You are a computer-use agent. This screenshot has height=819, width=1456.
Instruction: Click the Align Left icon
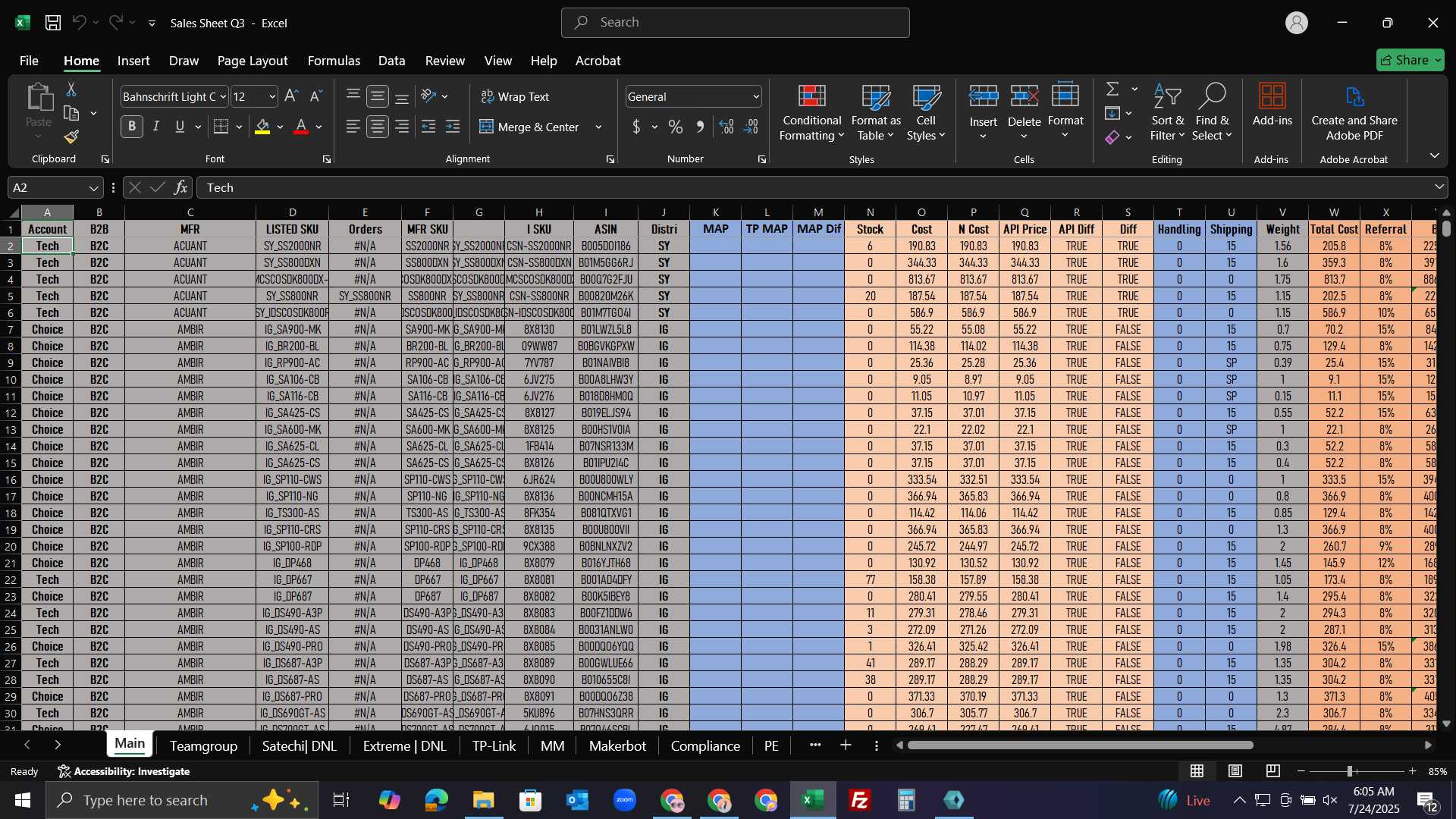[353, 127]
